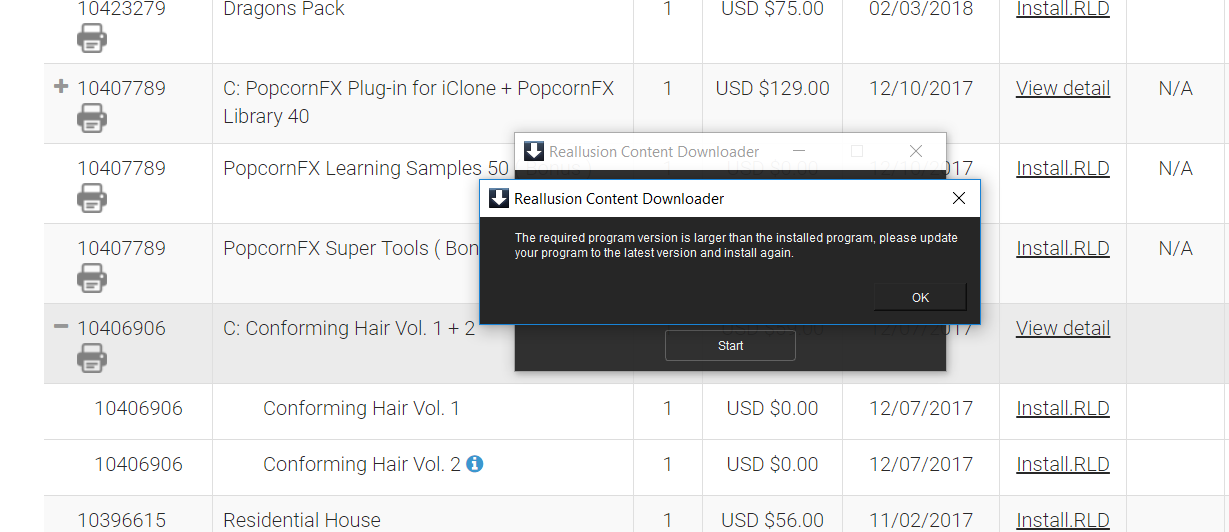This screenshot has height=532, width=1229.
Task: Click download icon in error dialog title bar
Action: [x=499, y=198]
